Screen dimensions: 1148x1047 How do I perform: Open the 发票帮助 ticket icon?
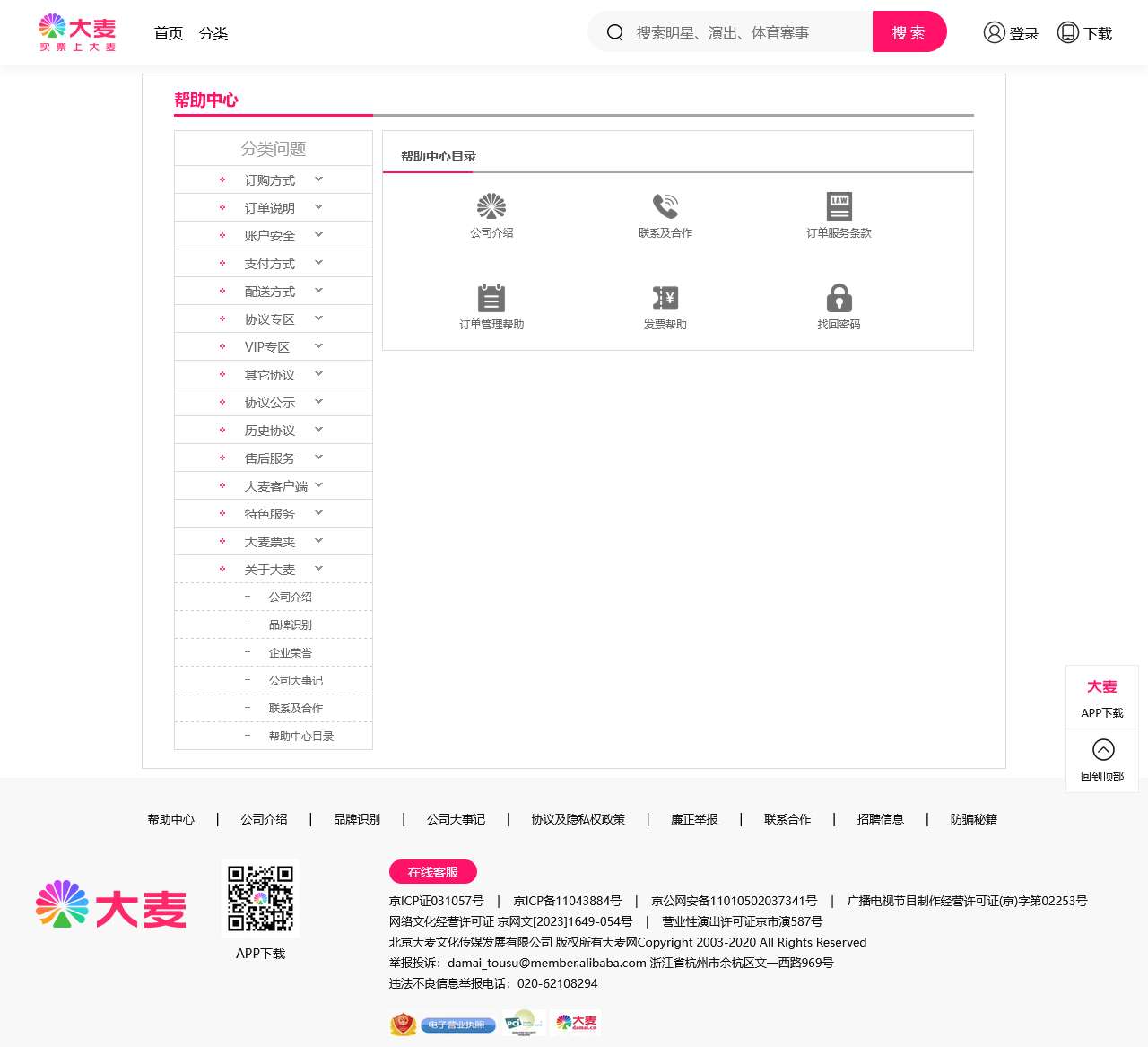pos(665,298)
